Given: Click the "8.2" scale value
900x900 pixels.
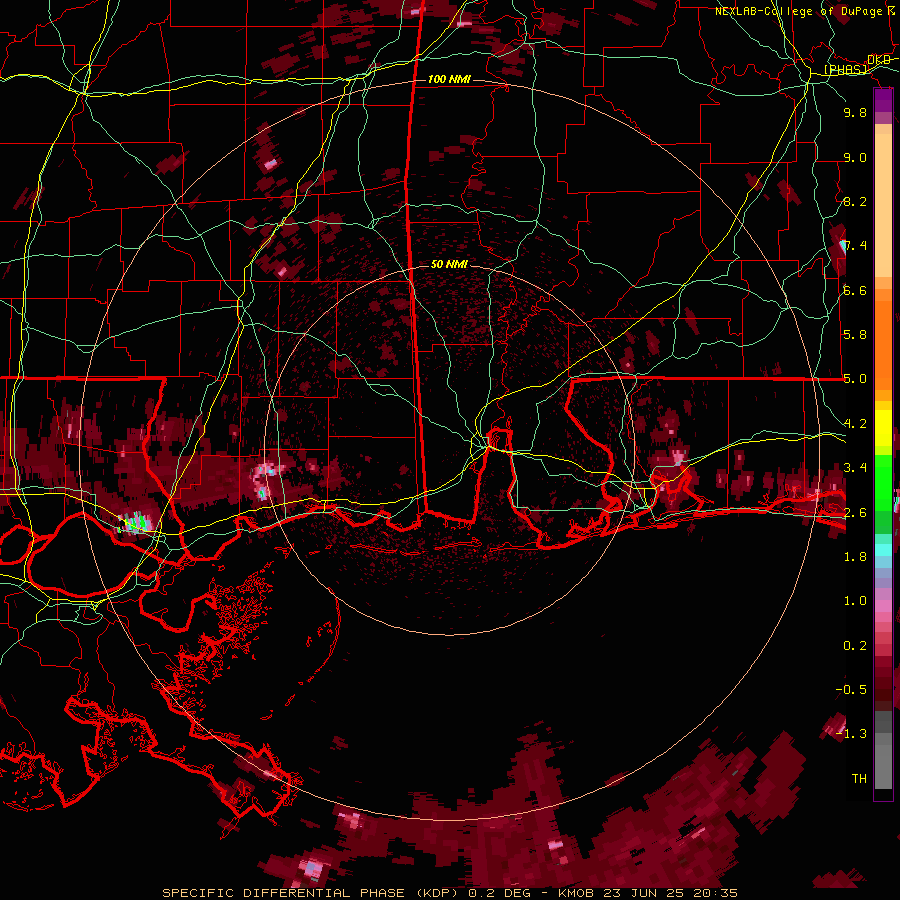Looking at the screenshot, I should pos(855,201).
